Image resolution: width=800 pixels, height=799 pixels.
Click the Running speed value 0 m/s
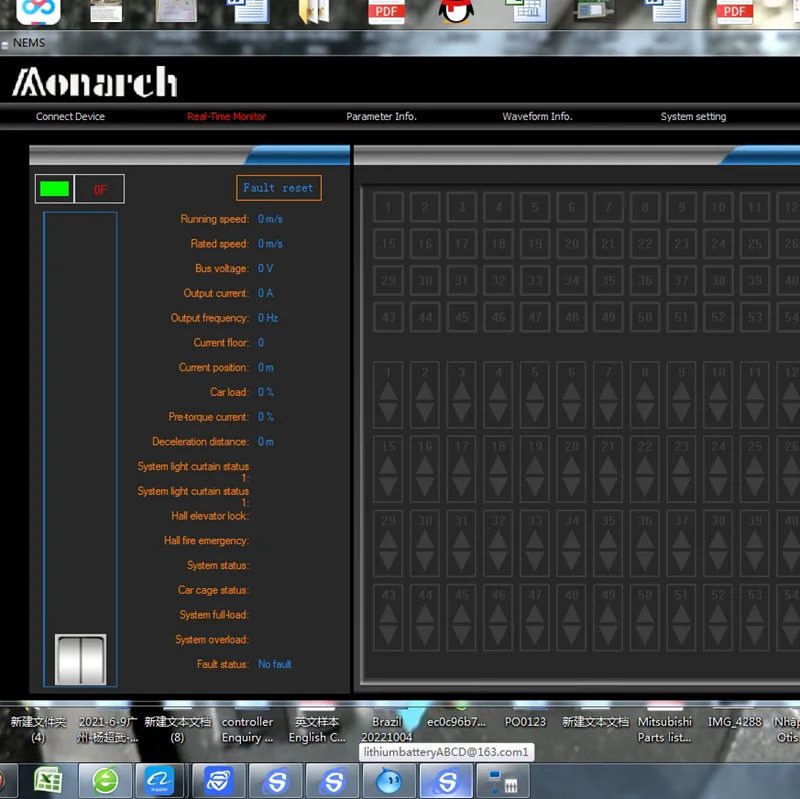[270, 219]
